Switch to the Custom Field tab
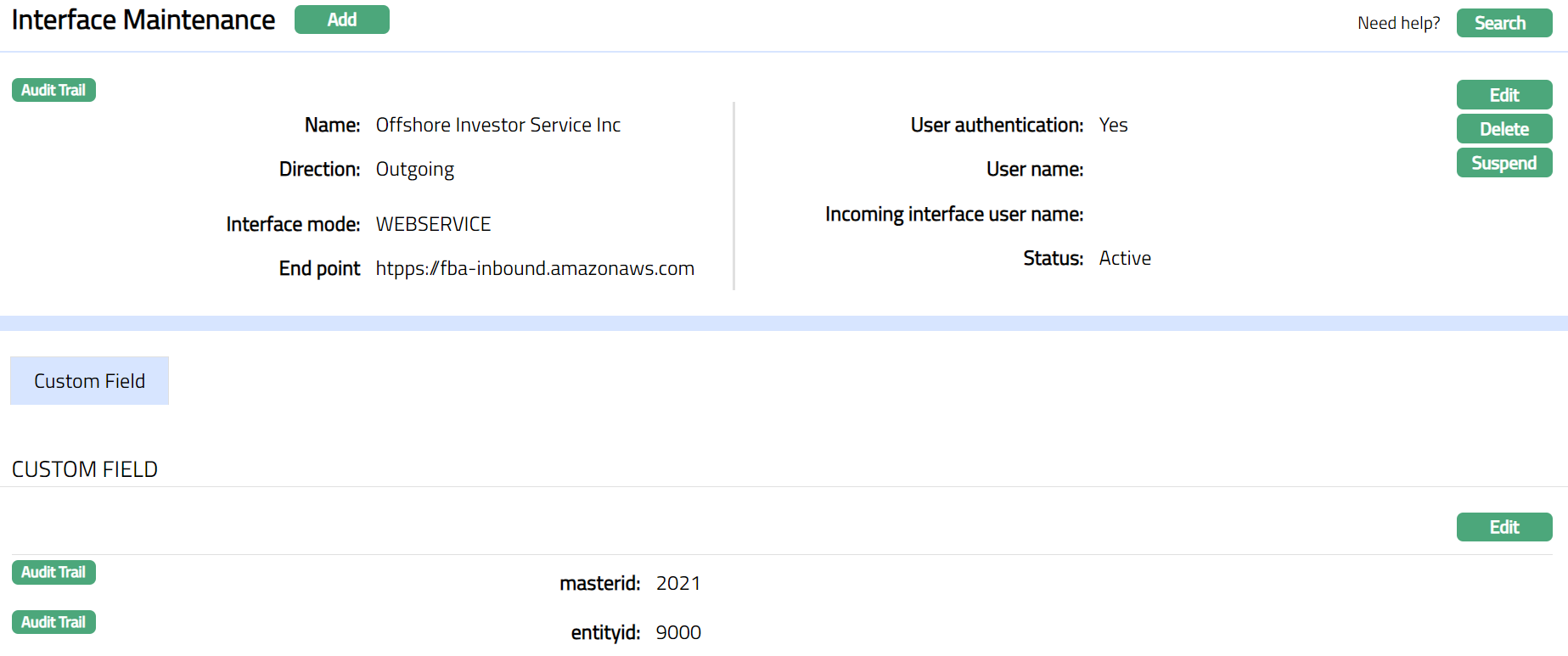This screenshot has height=656, width=1568. click(89, 381)
